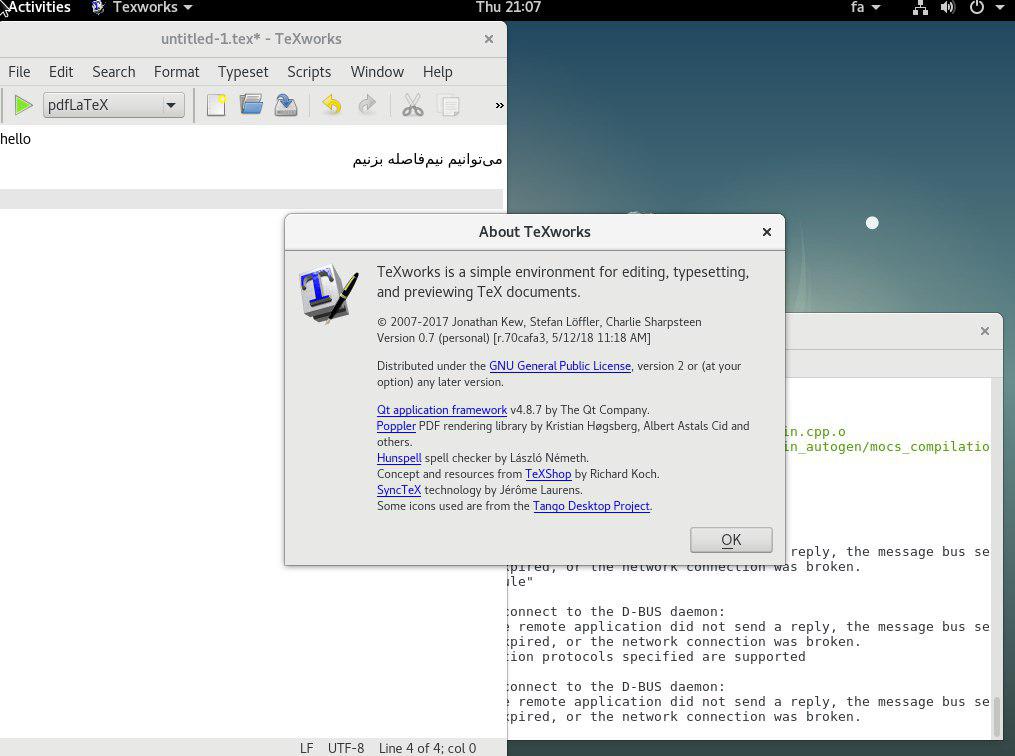Close the terminal window behind the dialog
This screenshot has height=756, width=1015.
click(985, 331)
